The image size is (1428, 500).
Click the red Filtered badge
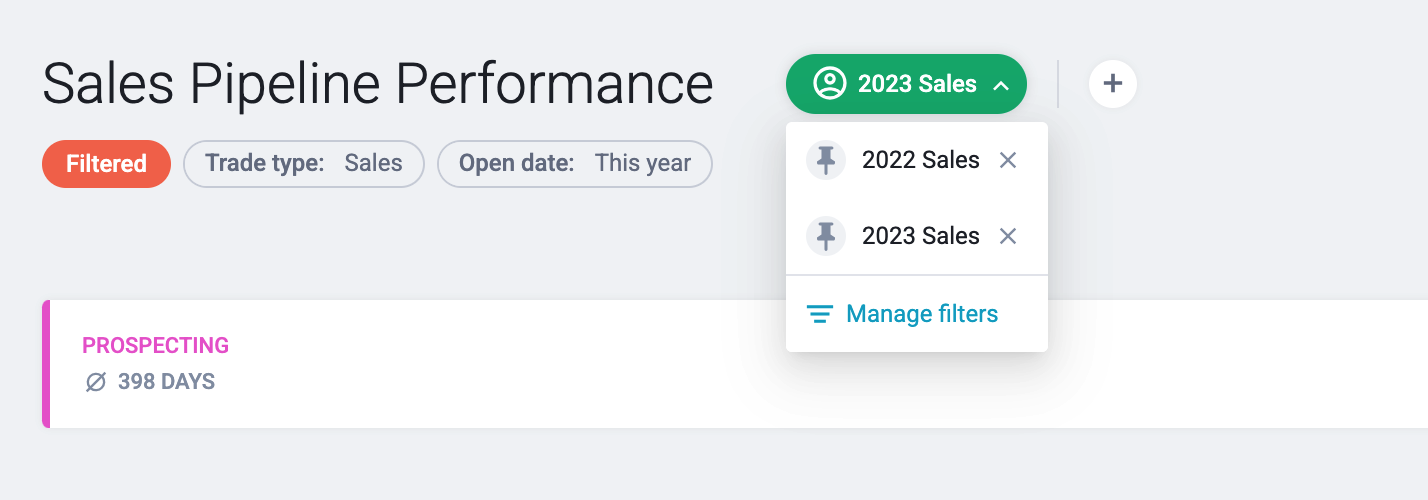pos(106,164)
